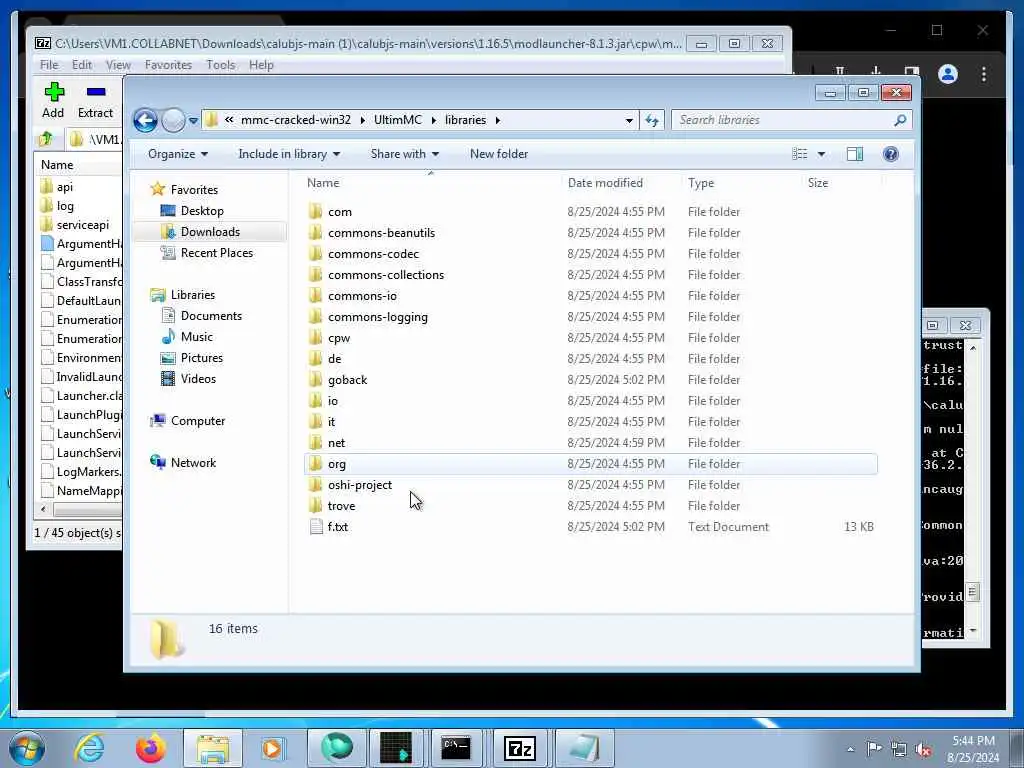Launch Internet Explorer from taskbar

click(x=89, y=748)
